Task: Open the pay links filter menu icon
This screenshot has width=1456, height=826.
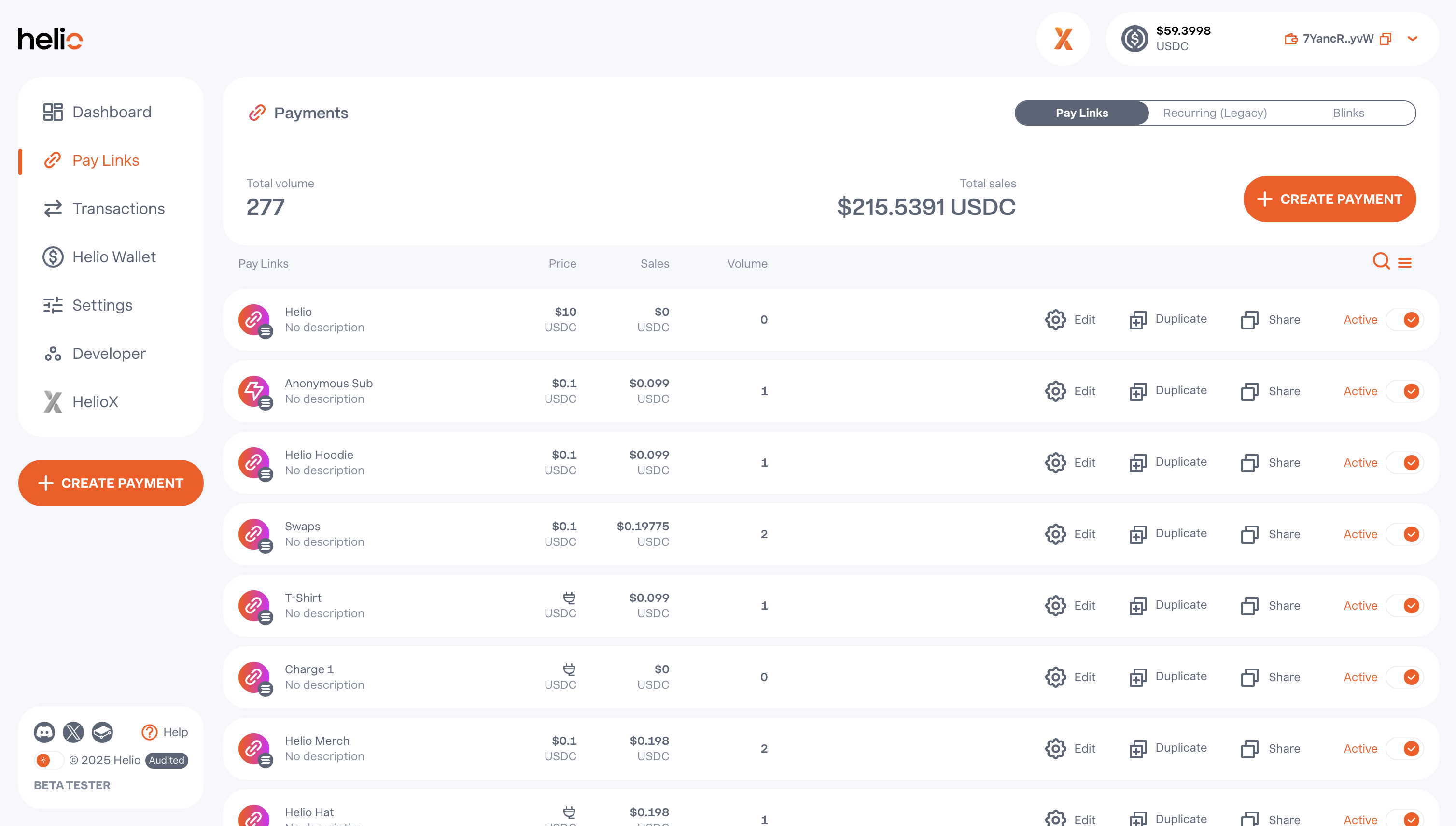Action: click(x=1405, y=263)
